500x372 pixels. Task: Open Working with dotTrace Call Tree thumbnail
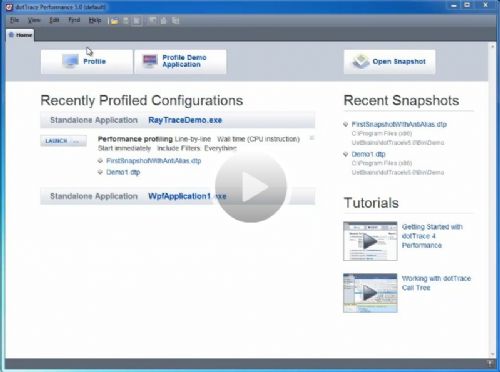370,293
